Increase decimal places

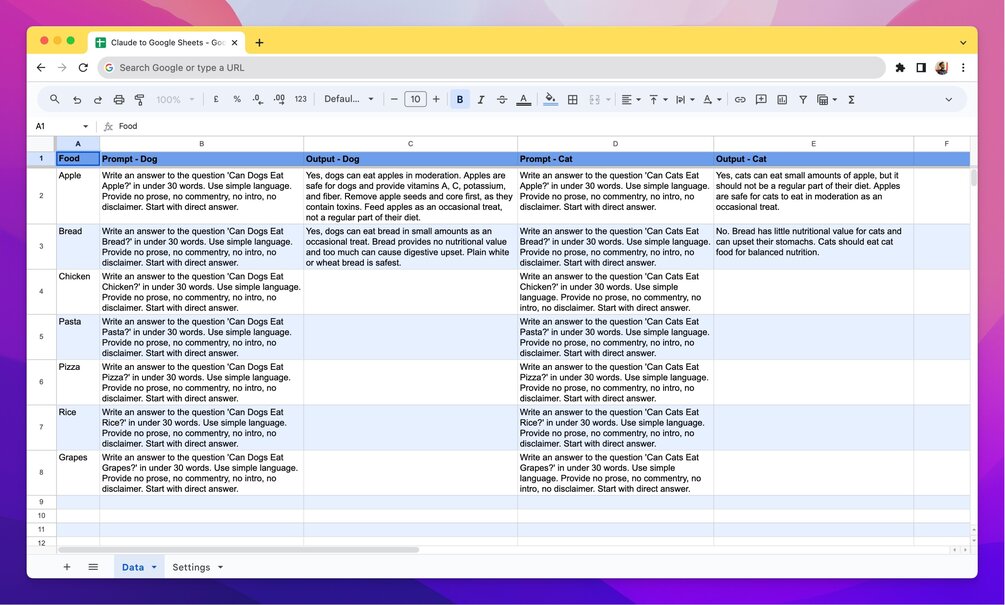pos(279,99)
